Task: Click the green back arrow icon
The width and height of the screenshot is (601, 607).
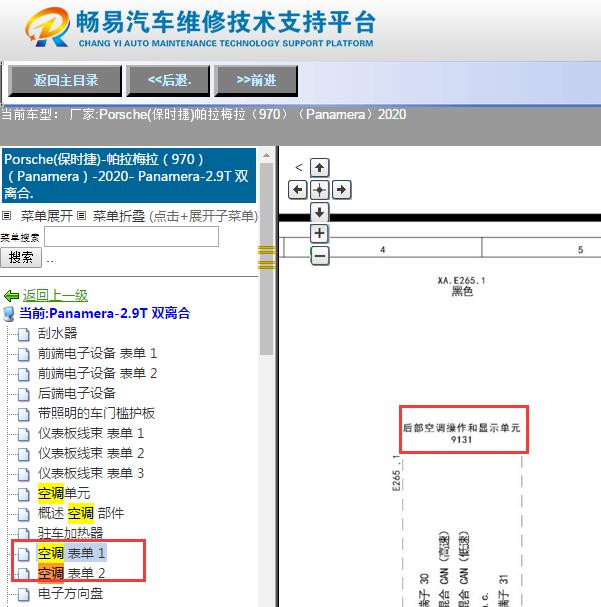Action: (11, 296)
